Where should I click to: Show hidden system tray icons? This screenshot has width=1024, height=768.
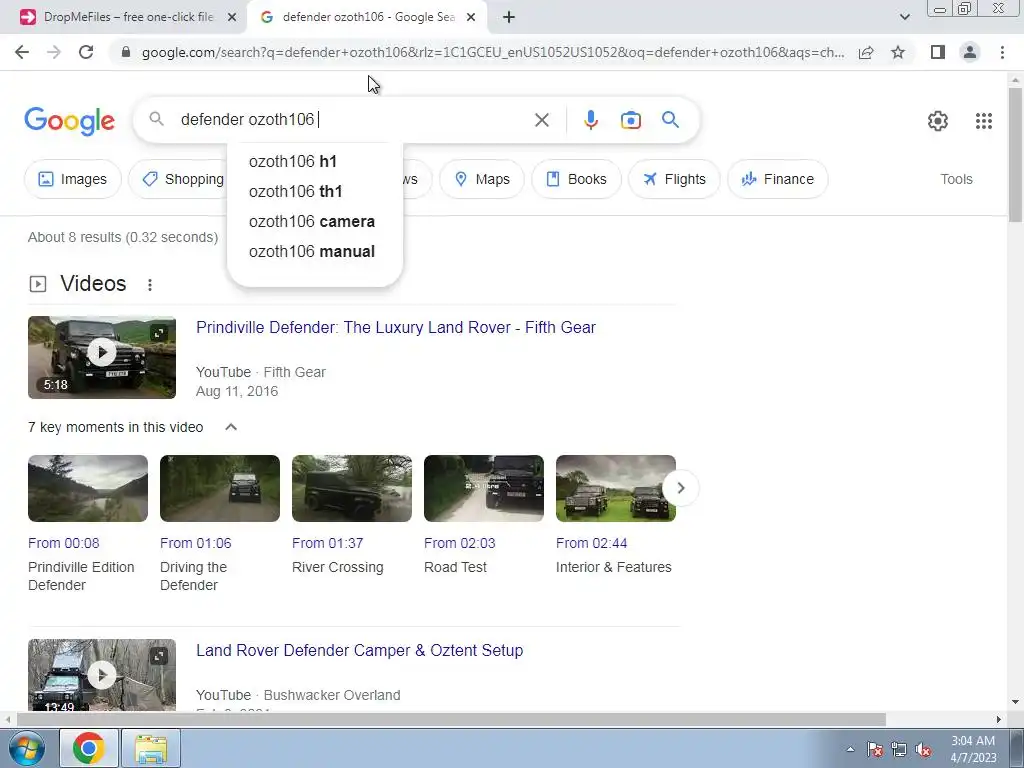click(850, 749)
